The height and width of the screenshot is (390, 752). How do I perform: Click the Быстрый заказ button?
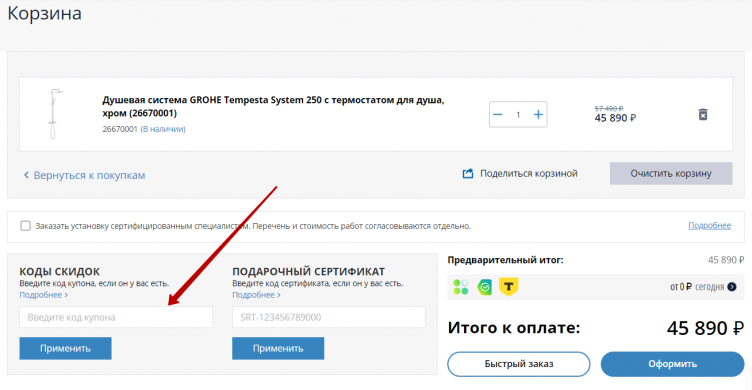click(x=518, y=364)
